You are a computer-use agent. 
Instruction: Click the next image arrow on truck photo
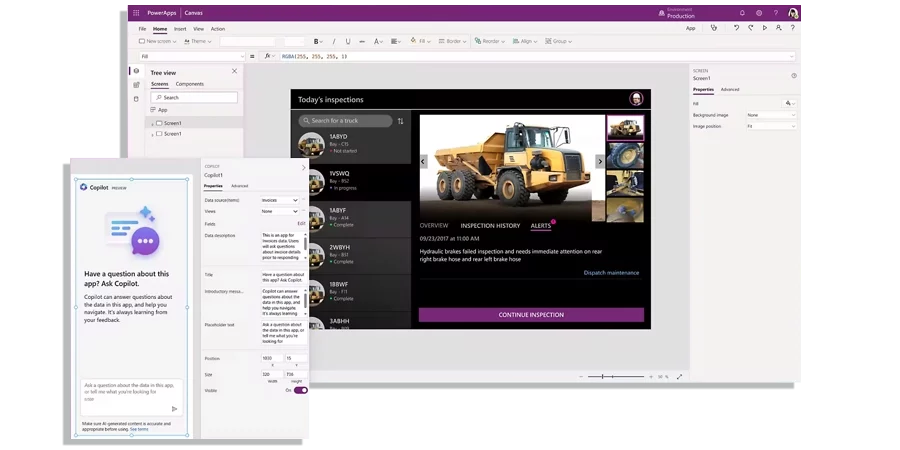click(x=600, y=161)
